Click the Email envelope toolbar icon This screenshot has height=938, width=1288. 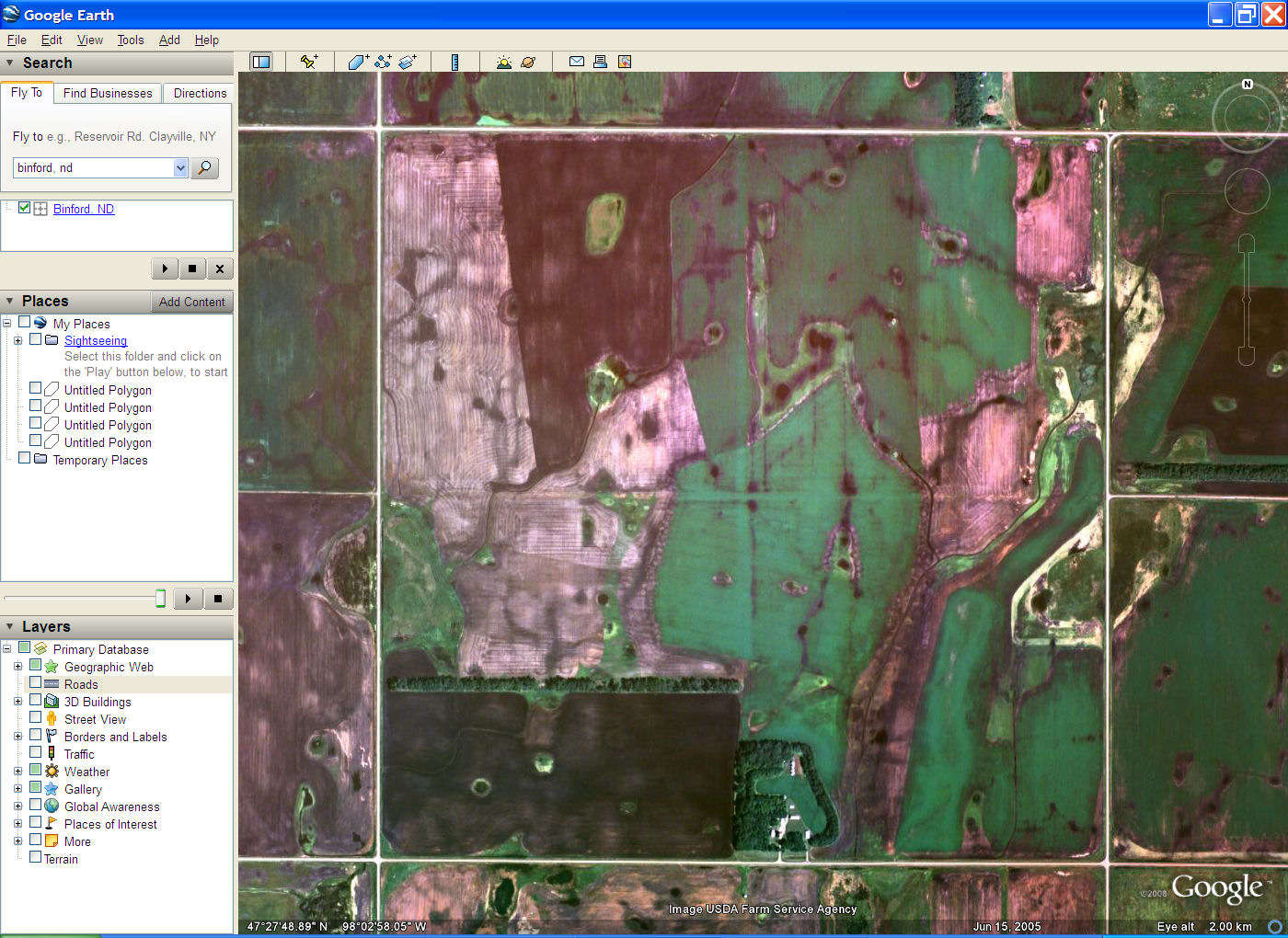(577, 62)
